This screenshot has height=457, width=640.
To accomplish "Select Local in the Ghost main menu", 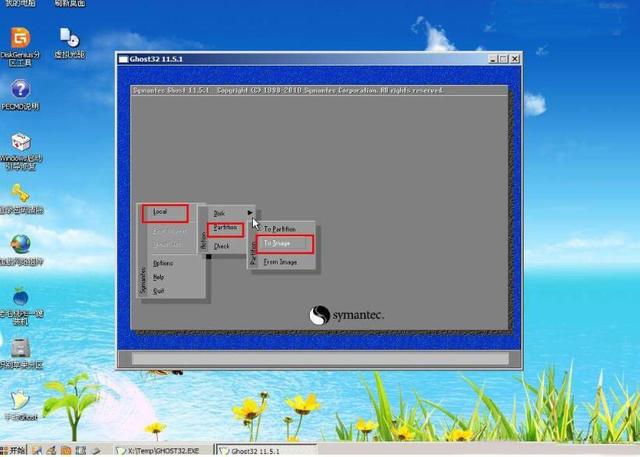I will 164,212.
